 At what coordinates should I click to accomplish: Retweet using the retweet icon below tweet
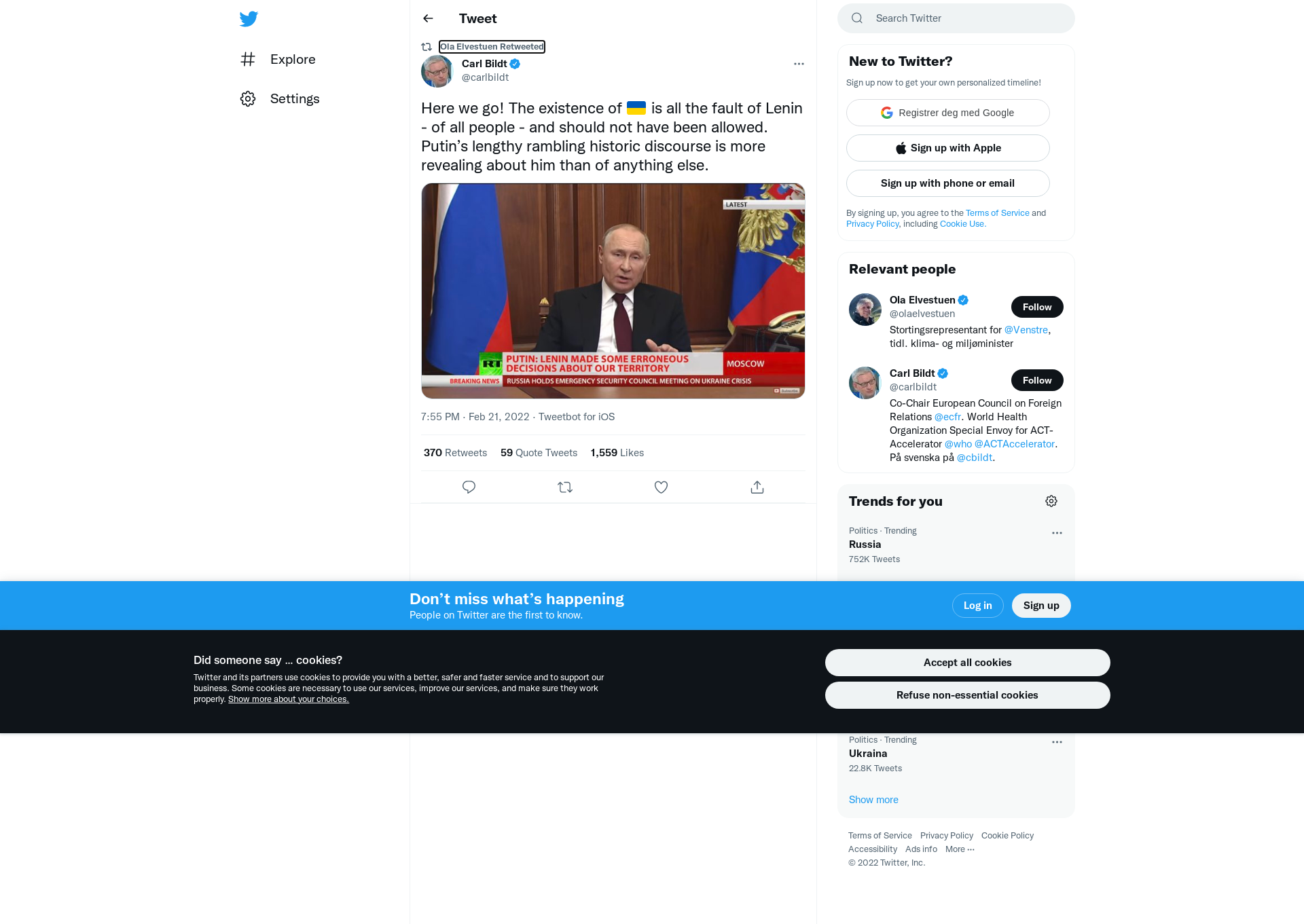click(565, 487)
